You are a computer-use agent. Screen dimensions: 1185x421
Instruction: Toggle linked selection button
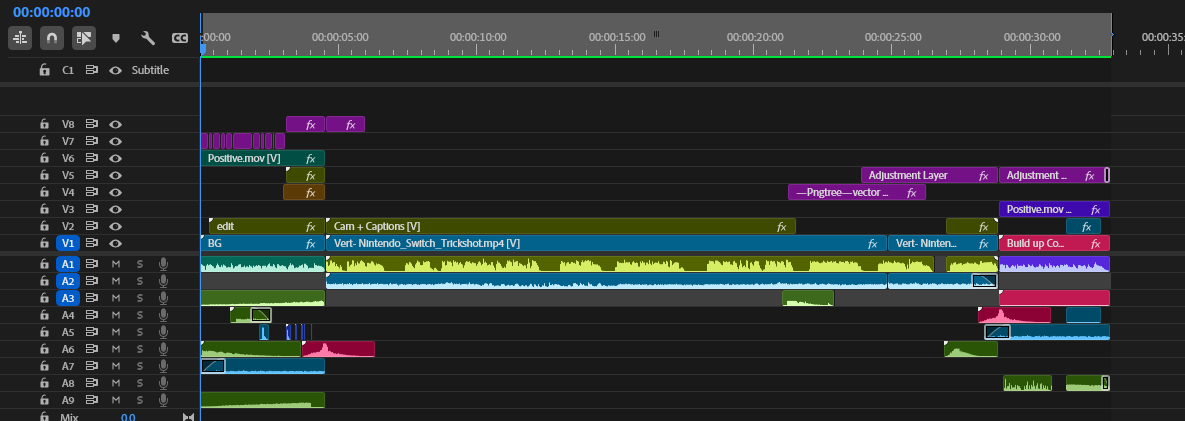83,37
